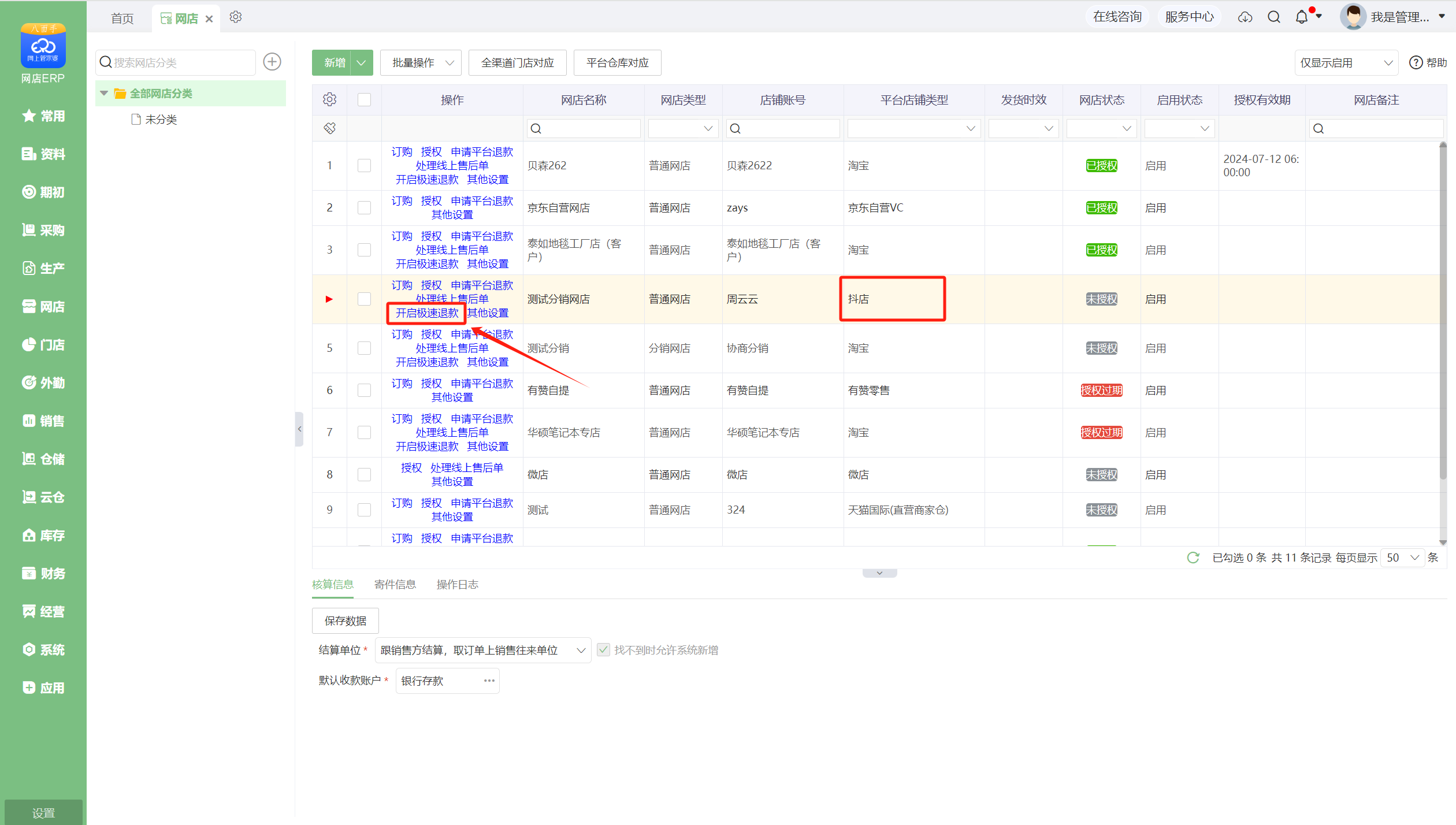Tick the checkbox for row 贝森262
The height and width of the screenshot is (825, 1456).
pyautogui.click(x=364, y=166)
